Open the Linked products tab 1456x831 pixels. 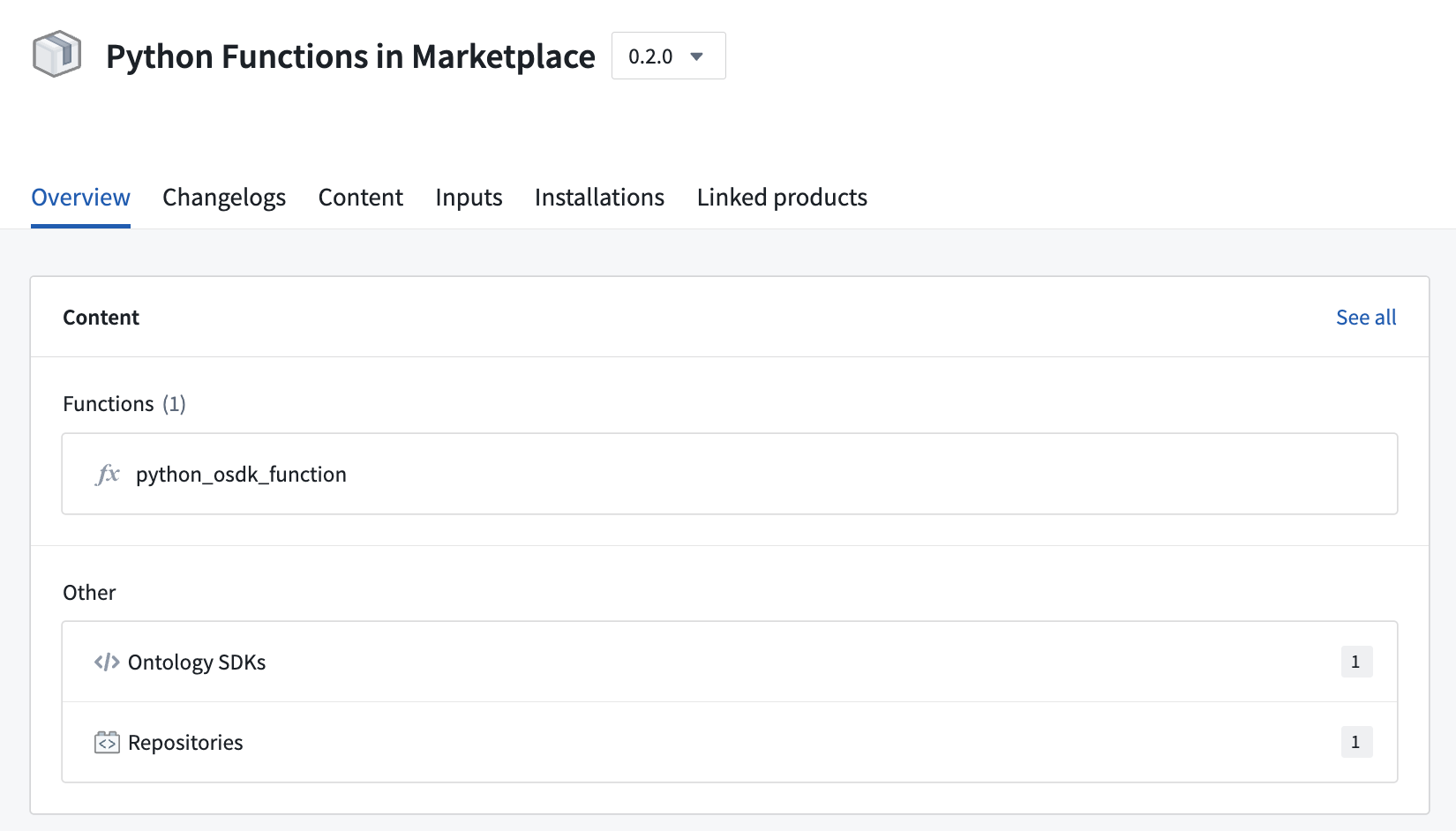(x=781, y=197)
